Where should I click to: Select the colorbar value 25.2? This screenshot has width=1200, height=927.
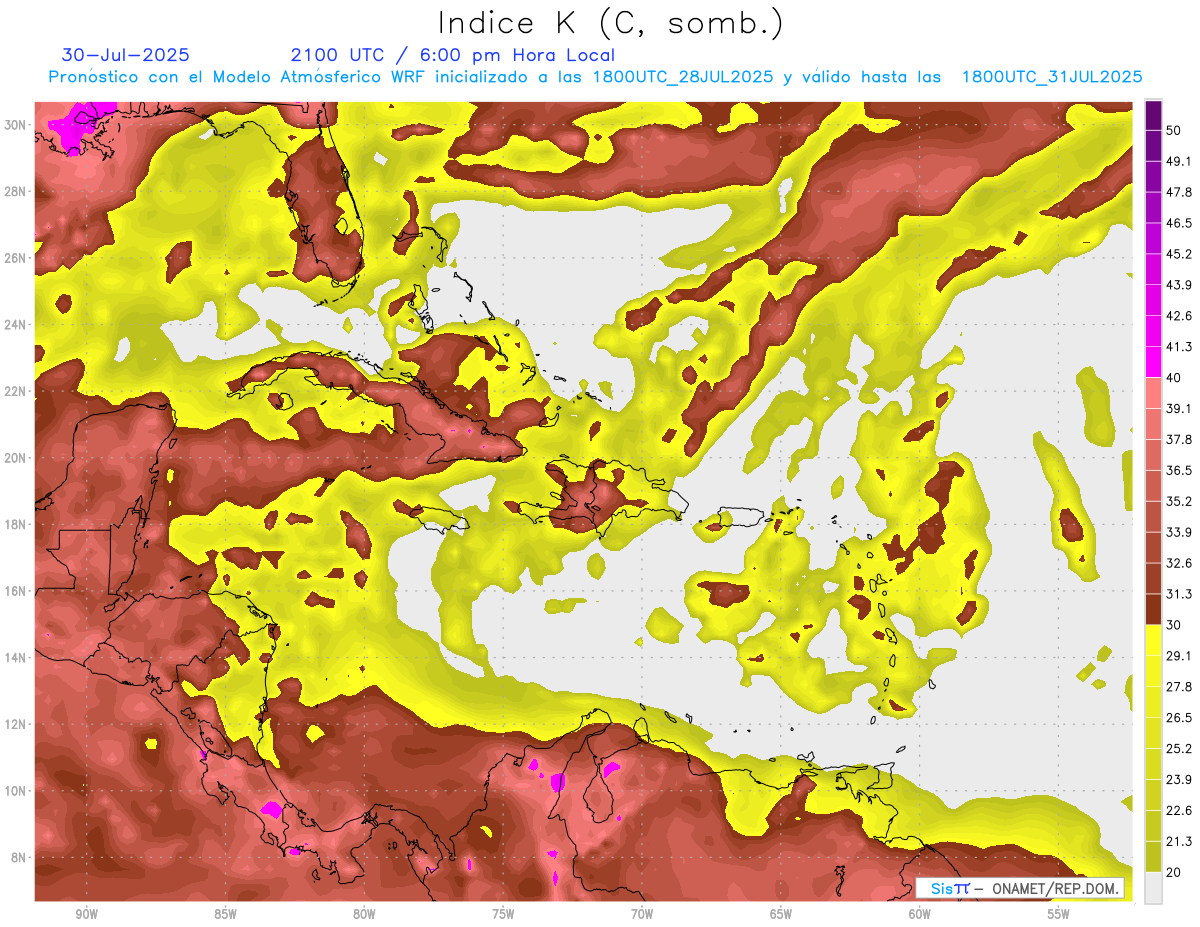tap(1179, 749)
